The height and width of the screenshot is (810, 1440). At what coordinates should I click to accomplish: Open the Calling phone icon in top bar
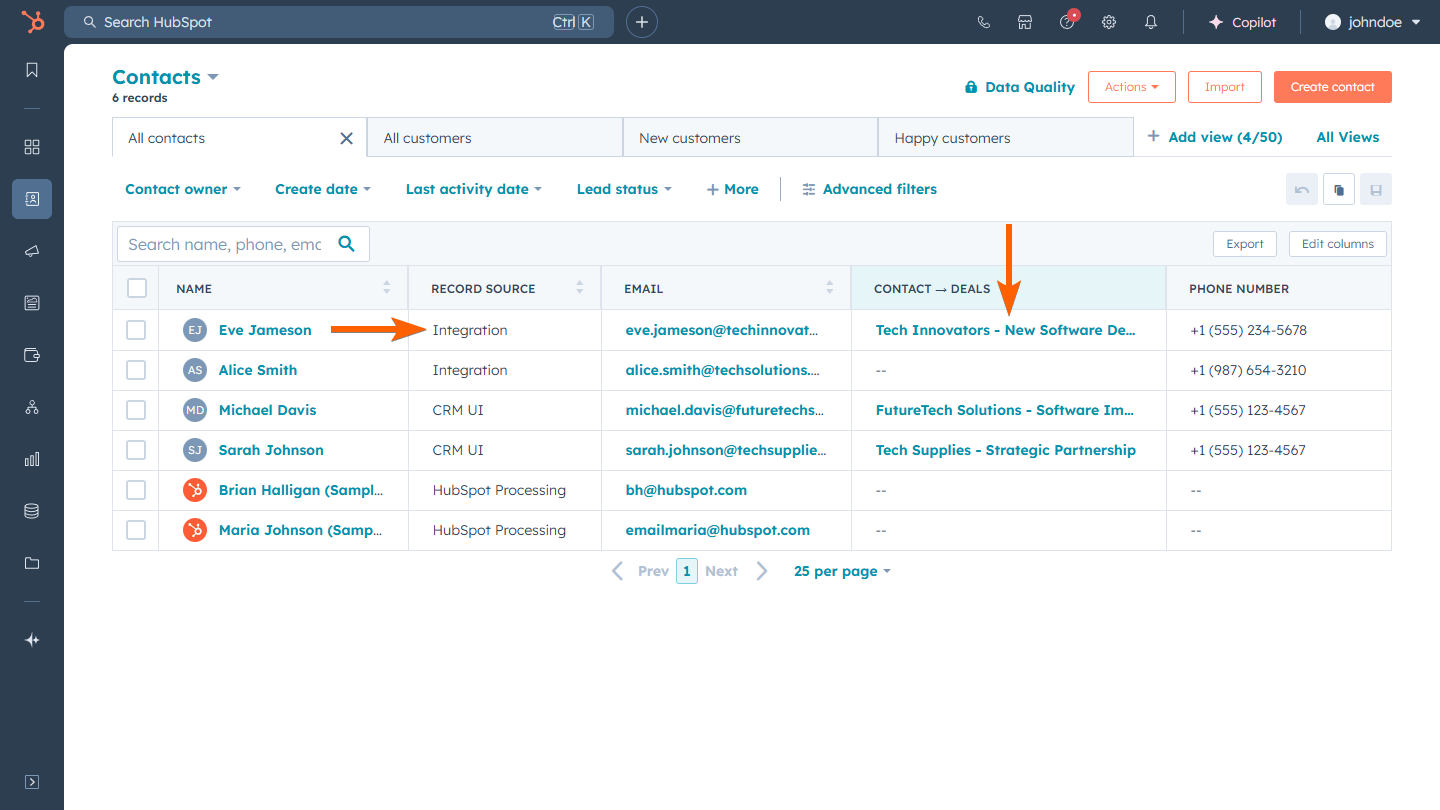tap(983, 22)
